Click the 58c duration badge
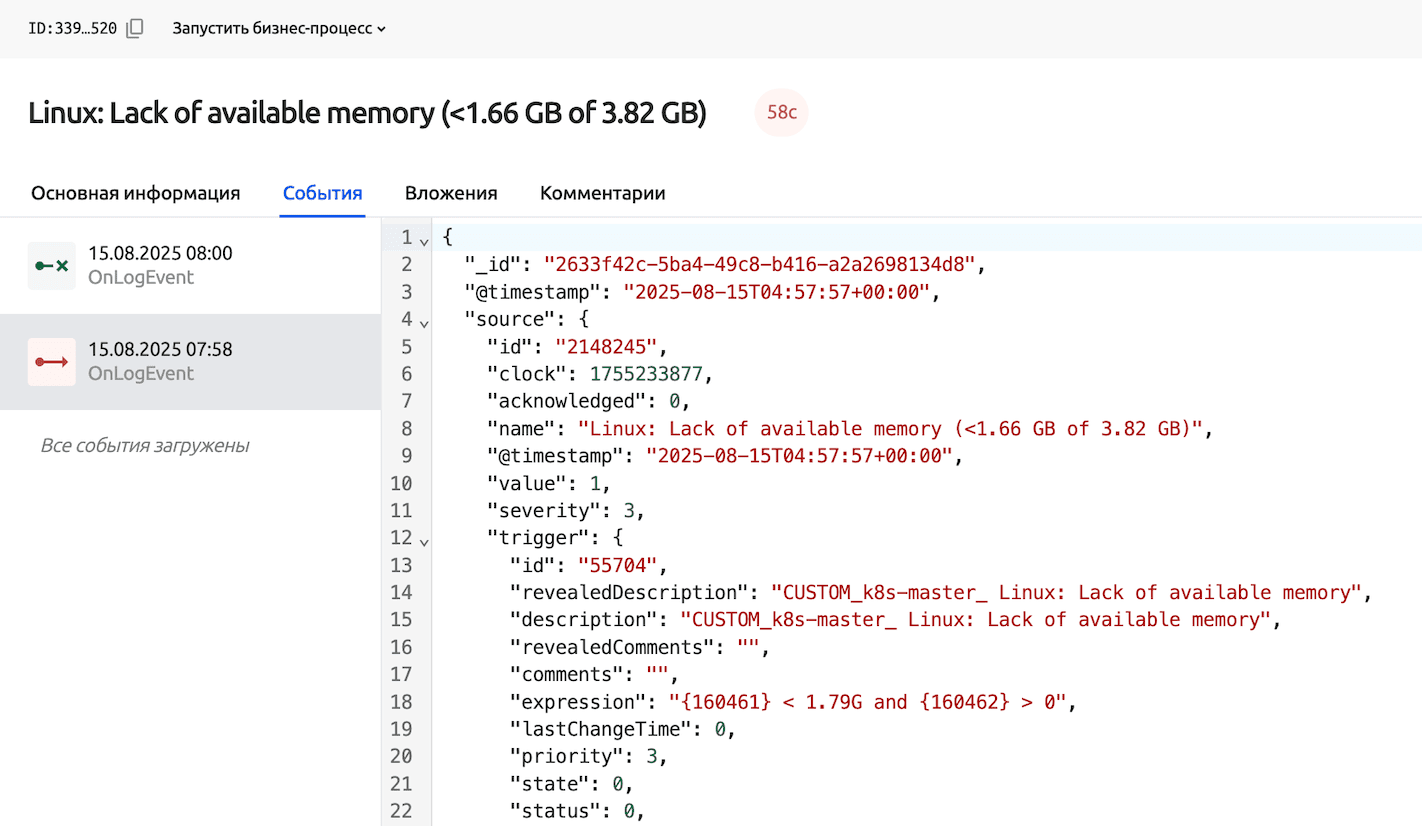 point(781,113)
